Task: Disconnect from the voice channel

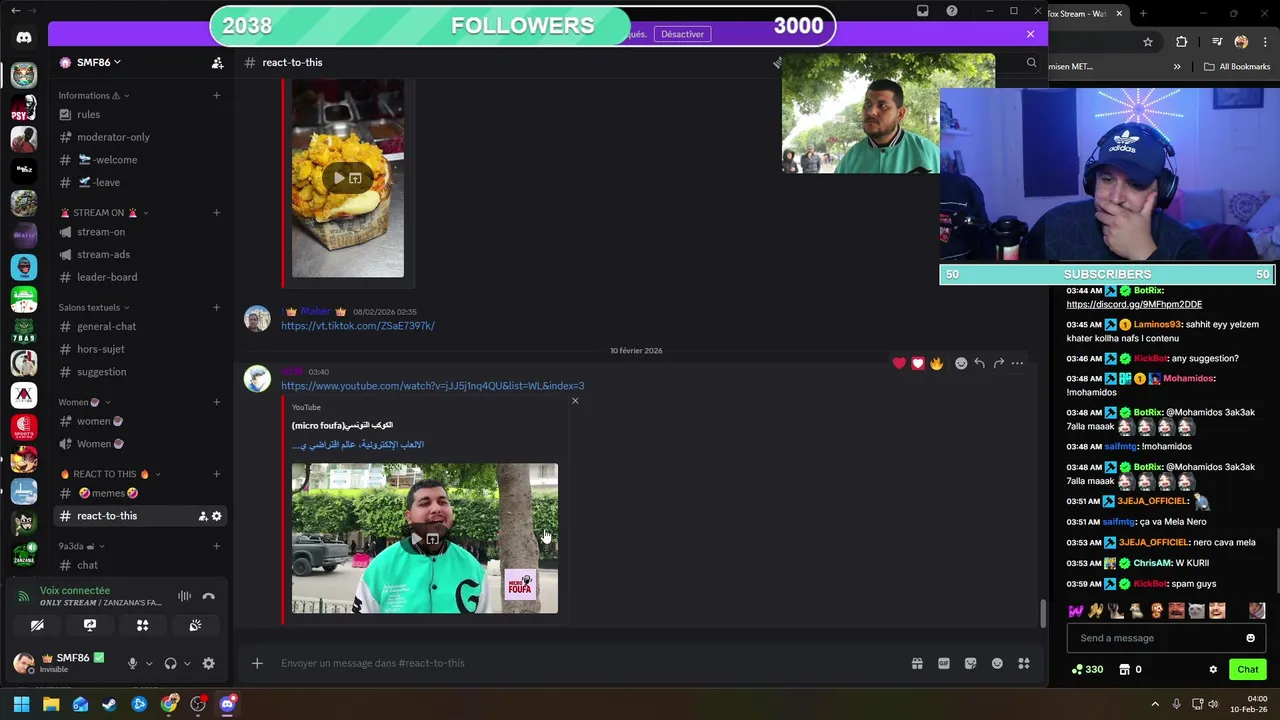Action: [208, 596]
